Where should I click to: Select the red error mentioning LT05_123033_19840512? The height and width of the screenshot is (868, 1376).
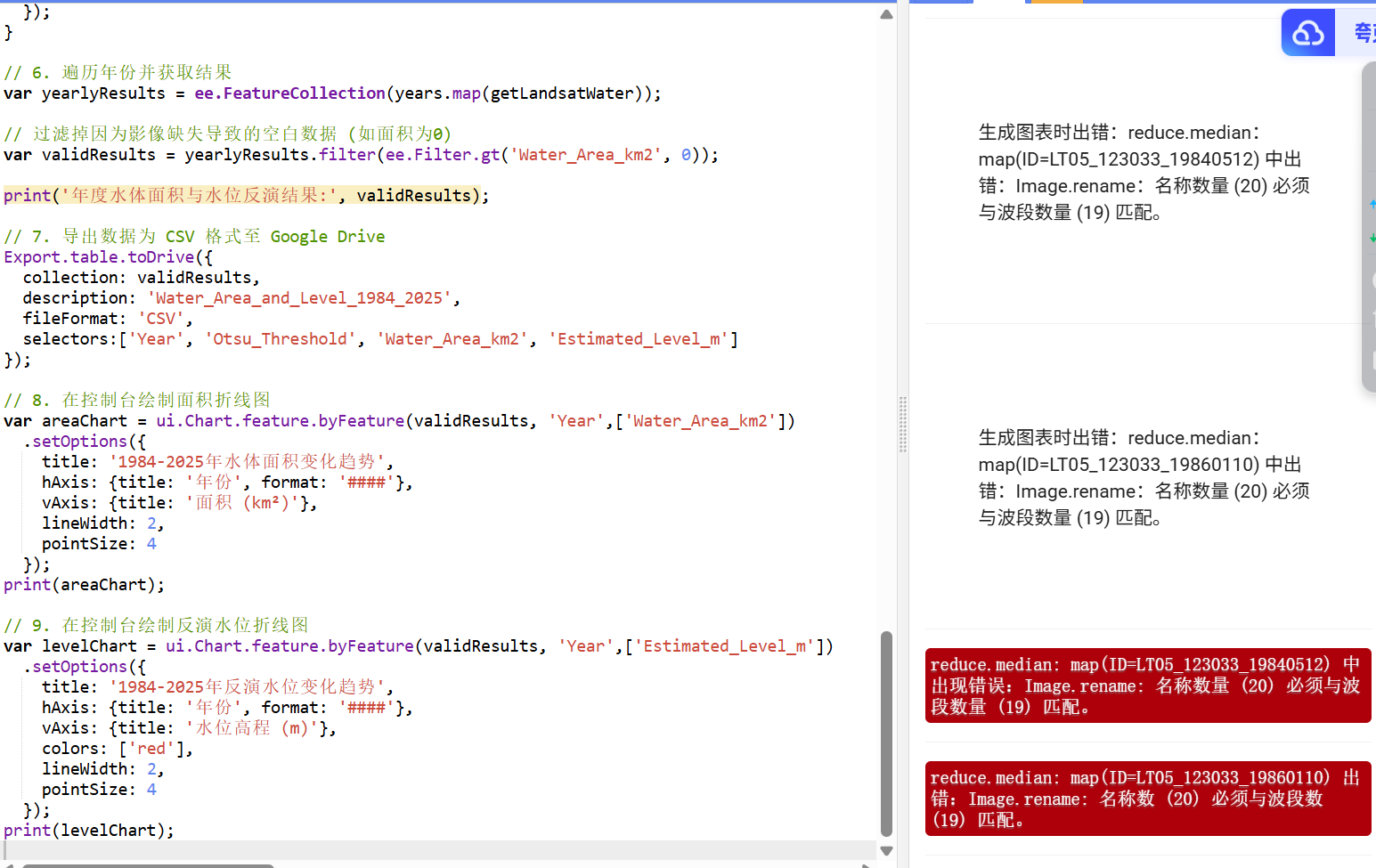coord(1148,685)
